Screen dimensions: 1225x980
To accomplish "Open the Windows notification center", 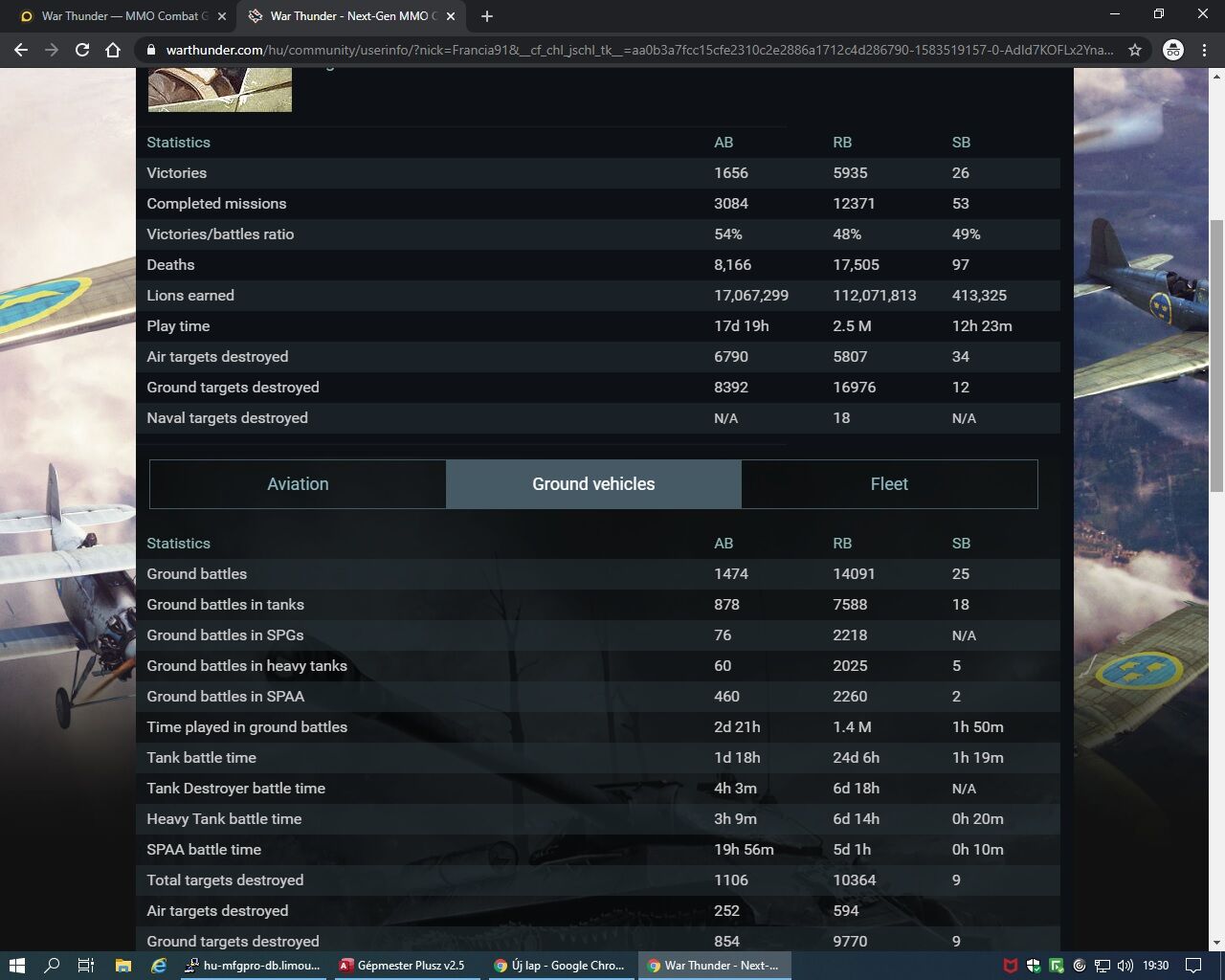I will click(x=1193, y=966).
